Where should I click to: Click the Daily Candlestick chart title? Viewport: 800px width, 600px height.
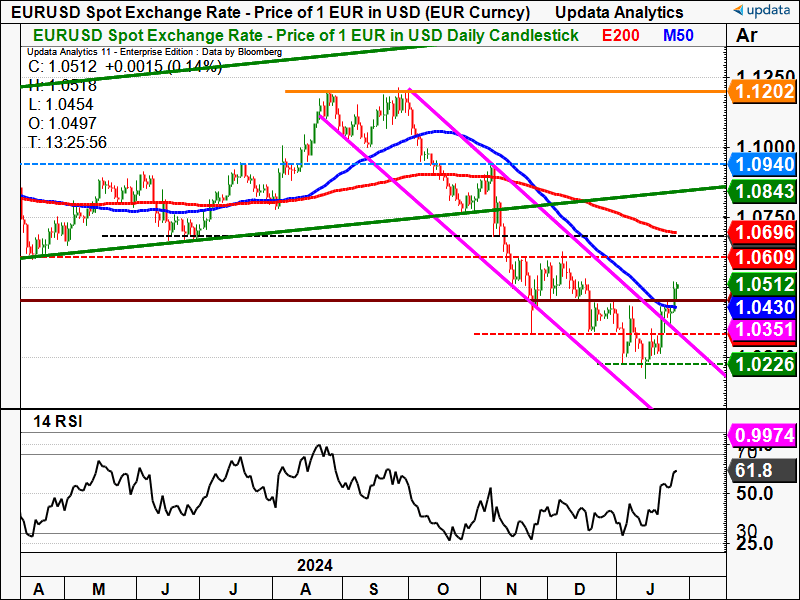click(306, 35)
